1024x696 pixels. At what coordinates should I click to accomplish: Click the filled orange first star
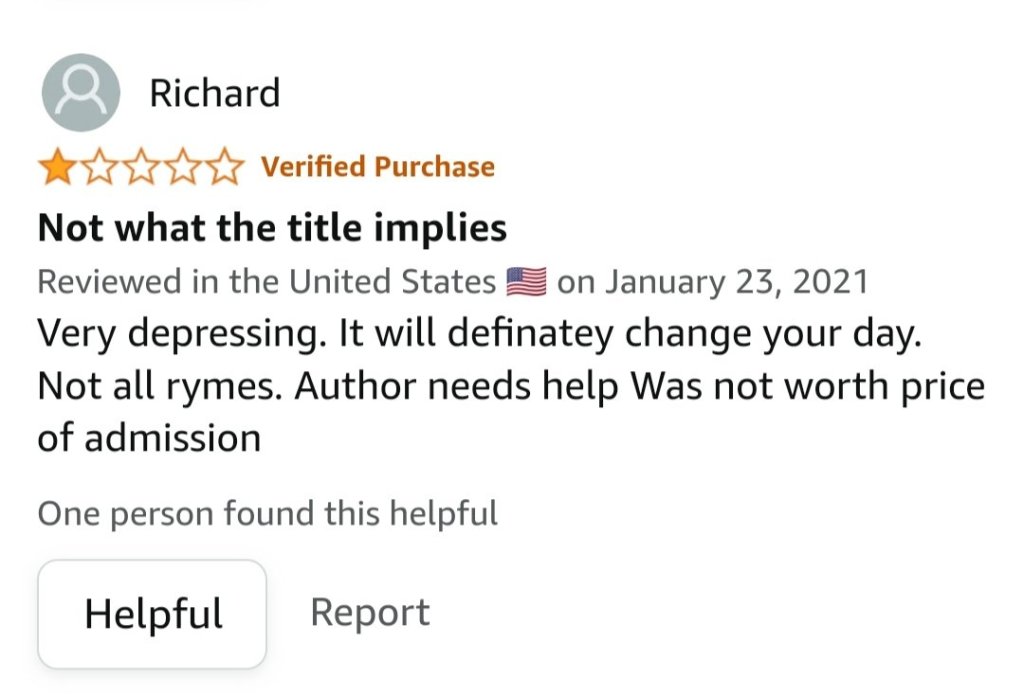(x=56, y=168)
